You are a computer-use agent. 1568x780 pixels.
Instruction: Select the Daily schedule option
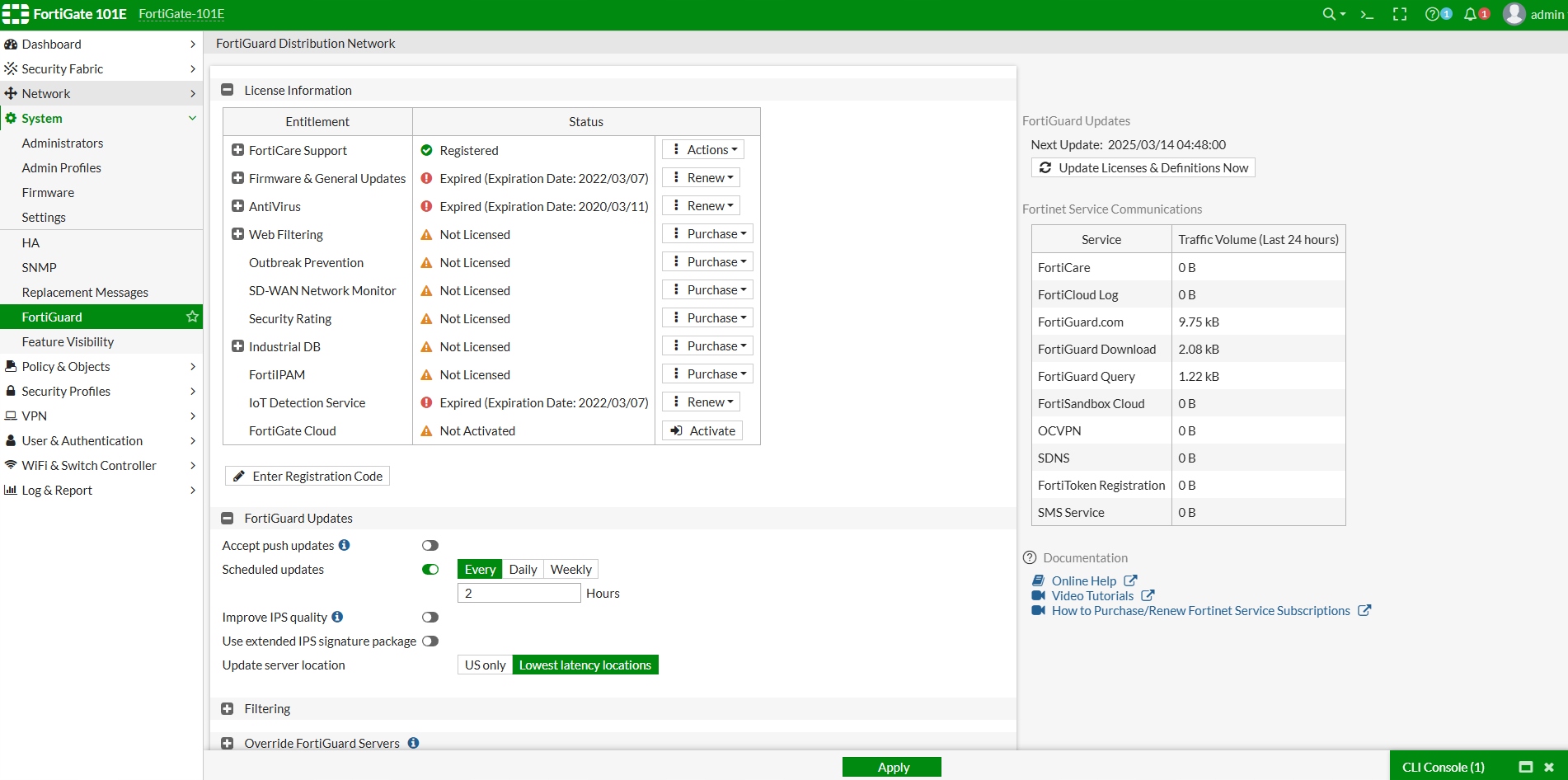523,569
